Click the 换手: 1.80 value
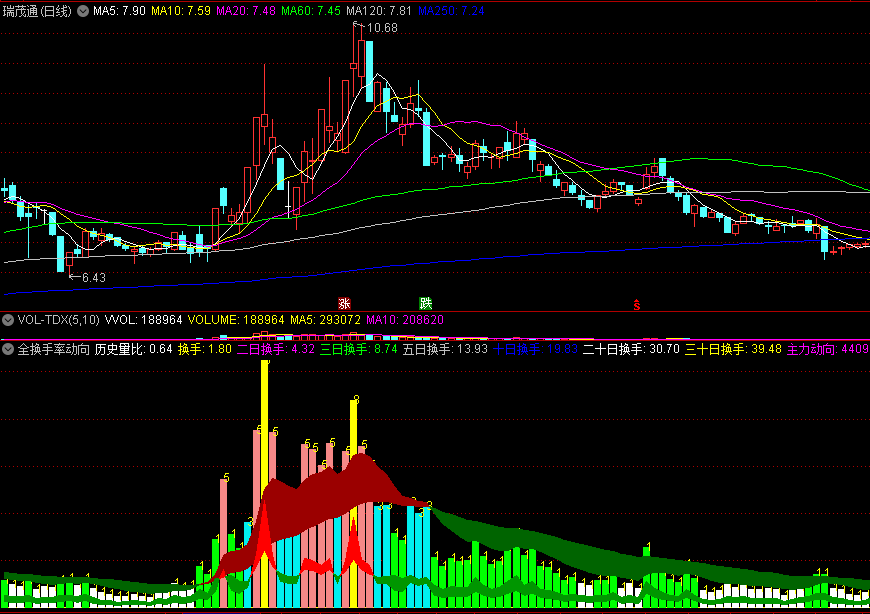 (x=205, y=349)
